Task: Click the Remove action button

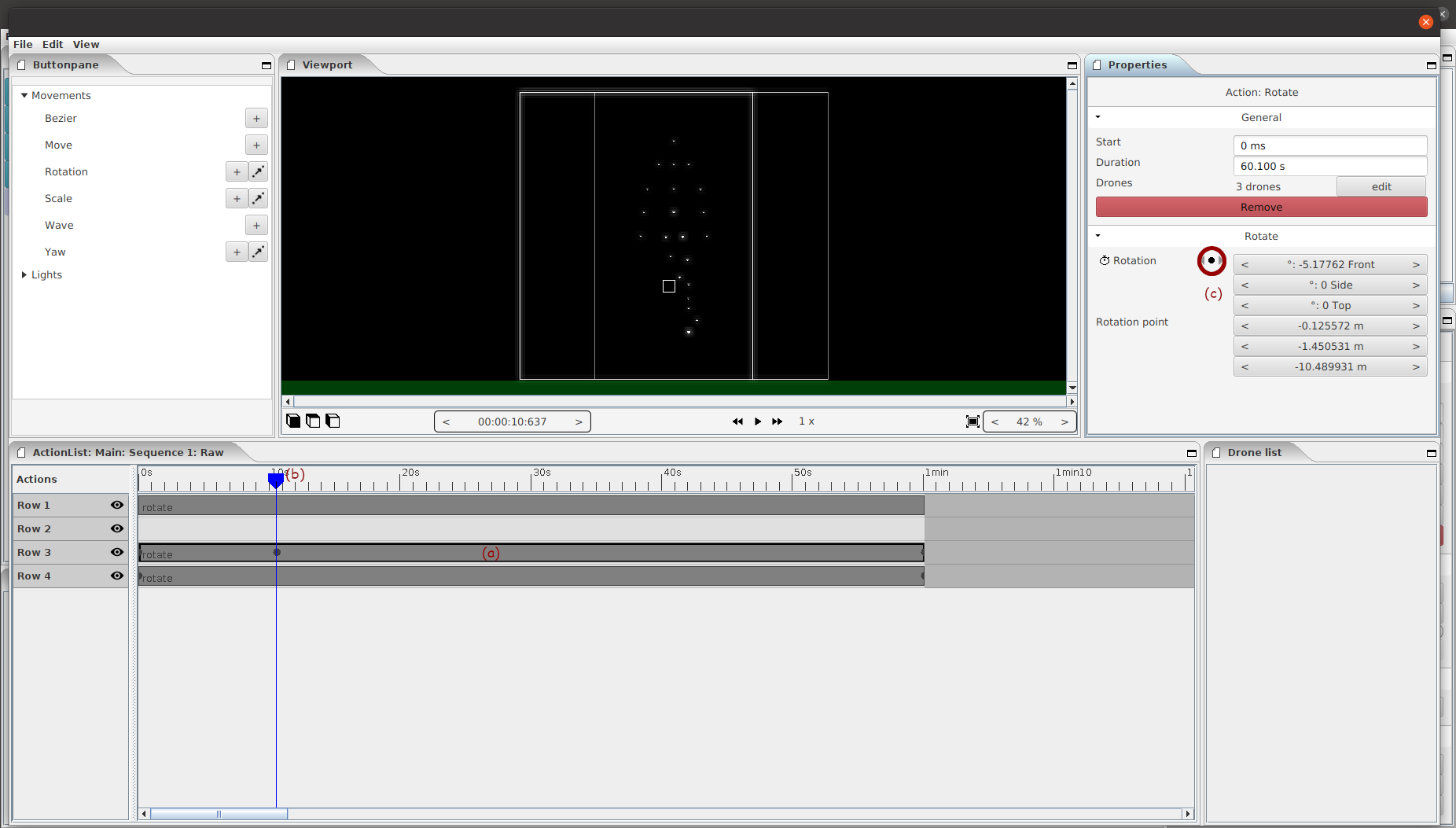Action: click(1261, 207)
